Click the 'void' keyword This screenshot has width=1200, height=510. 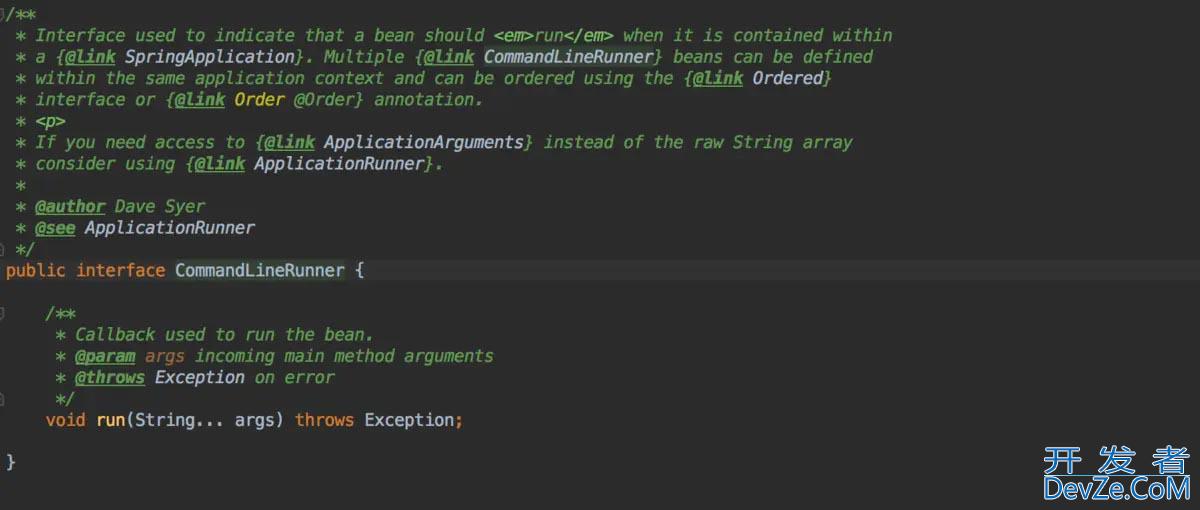pos(65,421)
